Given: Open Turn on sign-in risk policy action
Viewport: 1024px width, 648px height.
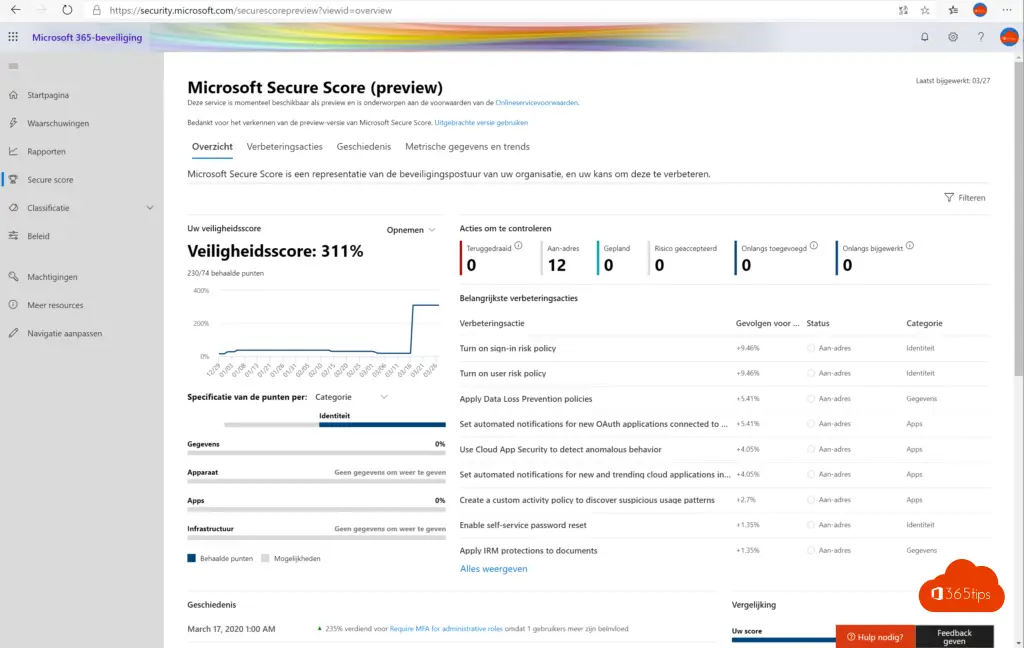Looking at the screenshot, I should (507, 348).
